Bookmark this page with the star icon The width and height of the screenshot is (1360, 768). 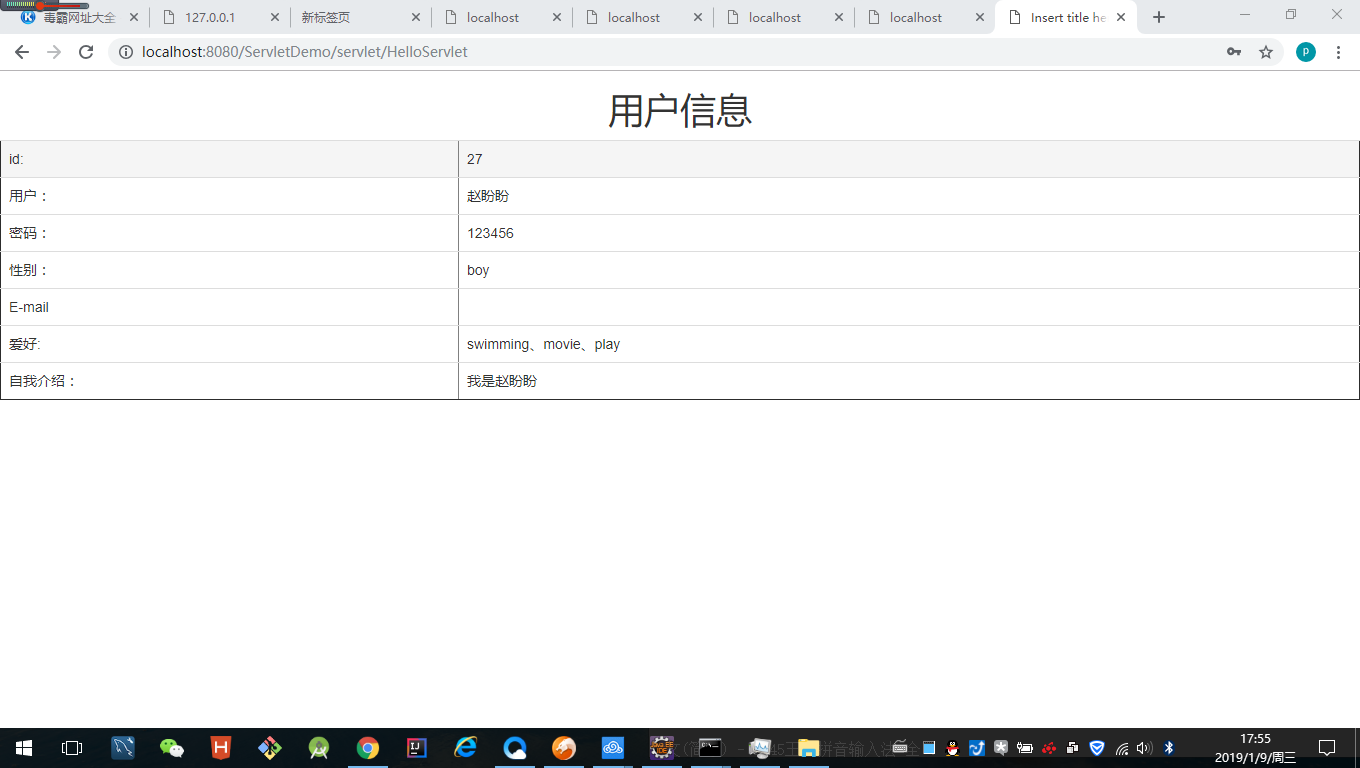tap(1266, 52)
